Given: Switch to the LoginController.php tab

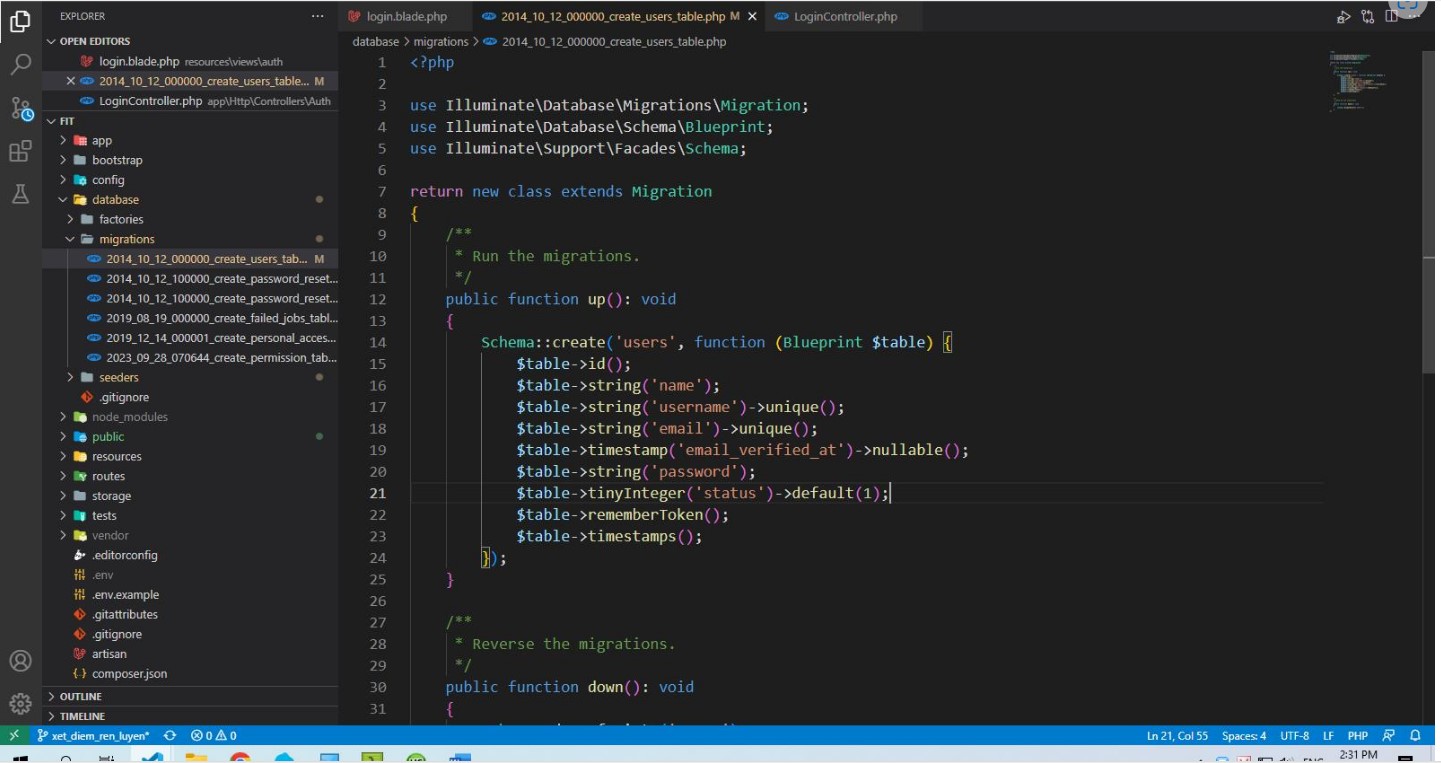Looking at the screenshot, I should [844, 17].
